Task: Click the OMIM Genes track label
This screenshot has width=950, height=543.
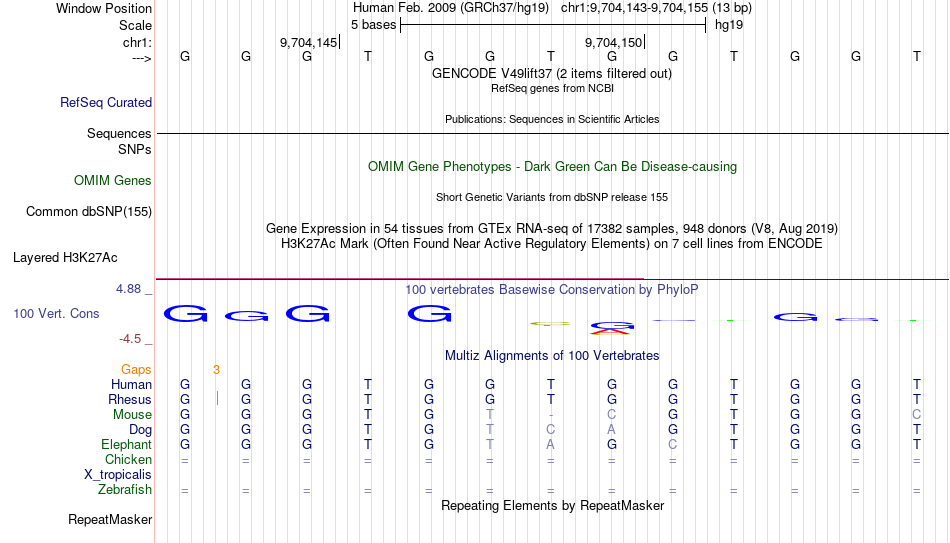Action: pyautogui.click(x=112, y=181)
